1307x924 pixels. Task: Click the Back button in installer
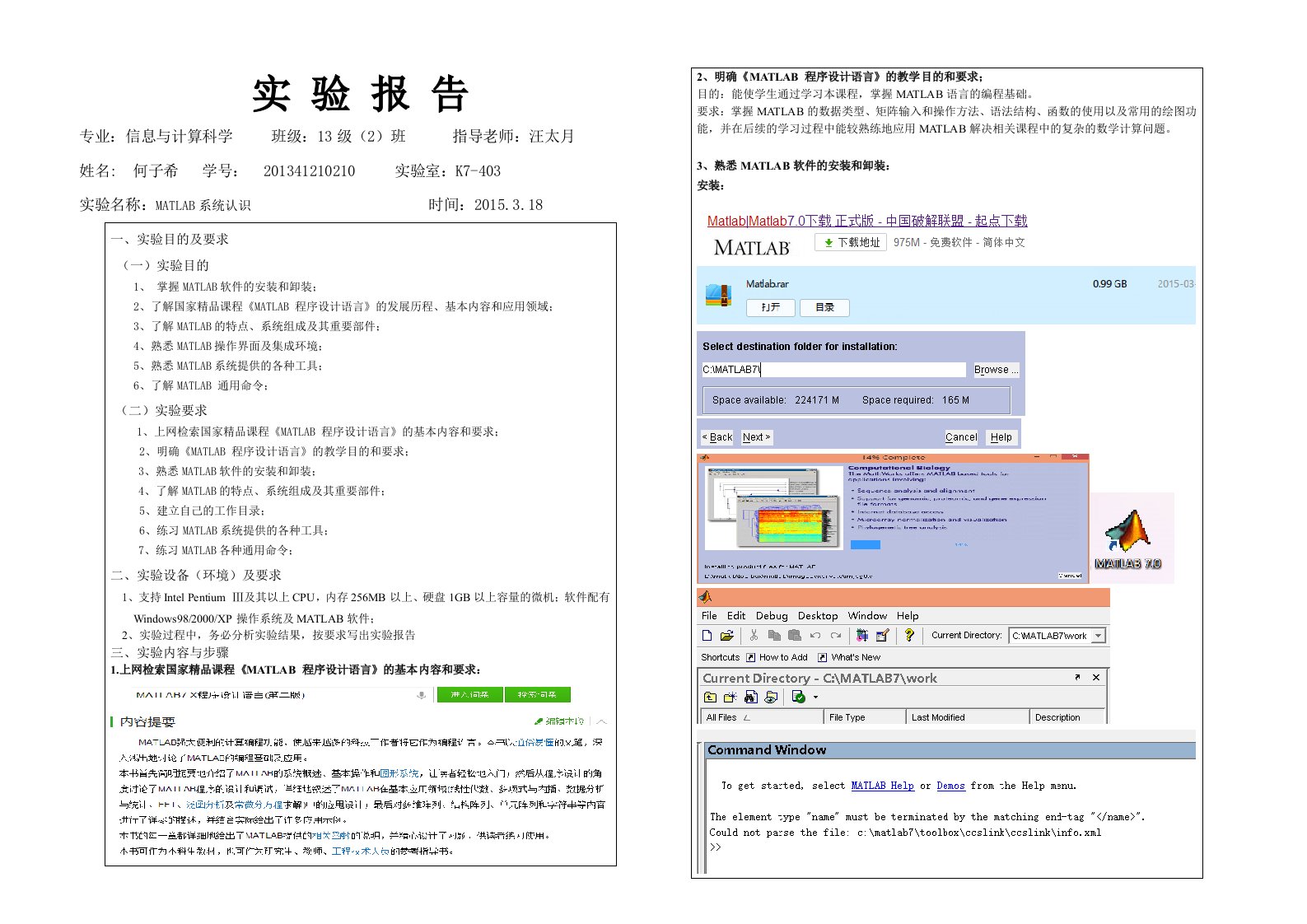click(x=717, y=437)
